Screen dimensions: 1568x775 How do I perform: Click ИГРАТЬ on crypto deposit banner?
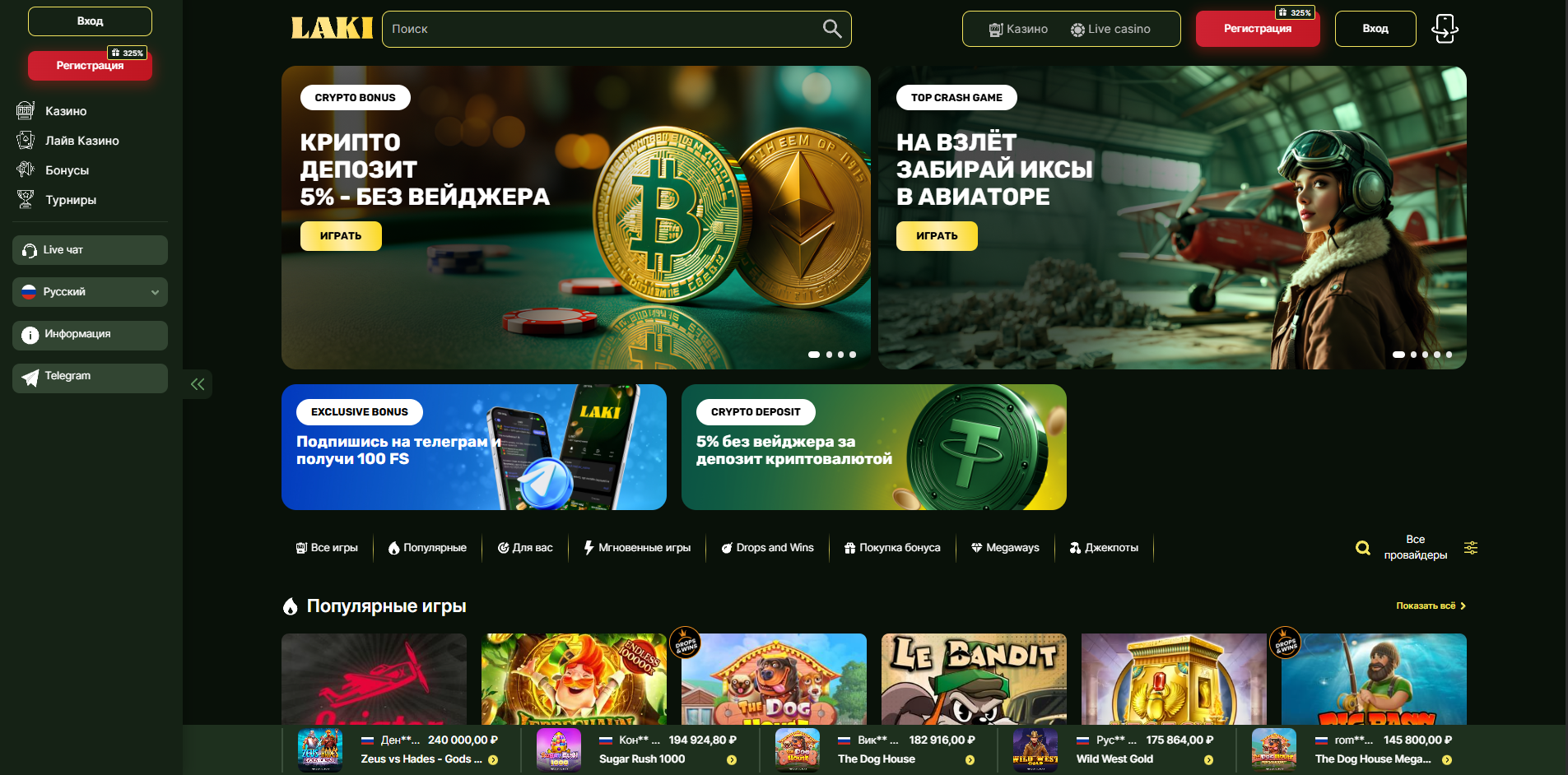coord(341,236)
